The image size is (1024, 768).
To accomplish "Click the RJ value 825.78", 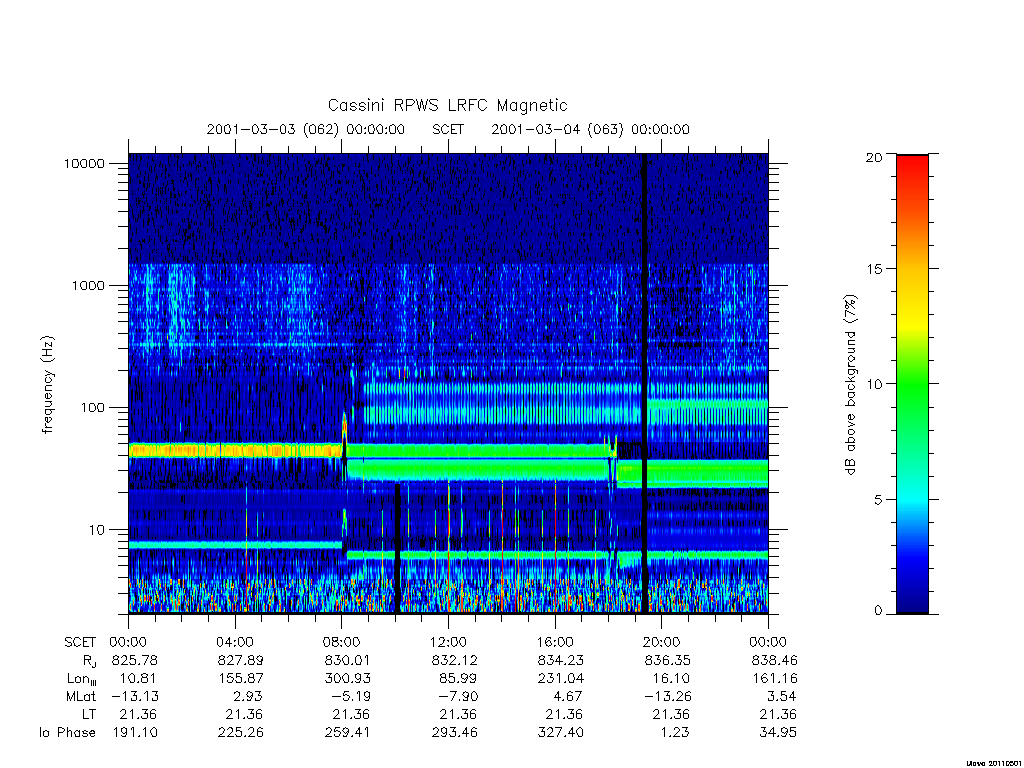I will click(135, 660).
